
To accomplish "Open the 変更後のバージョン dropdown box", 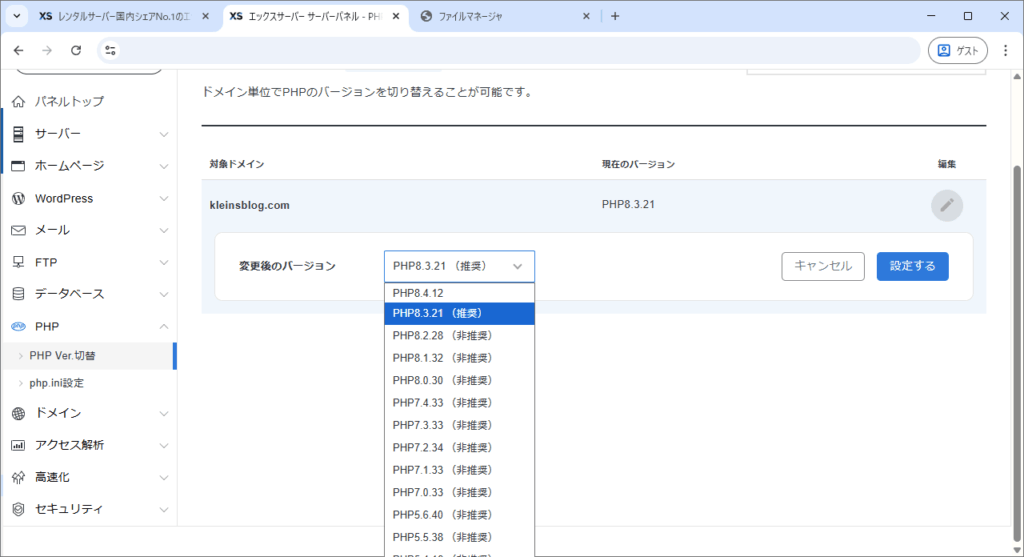I will [x=459, y=266].
